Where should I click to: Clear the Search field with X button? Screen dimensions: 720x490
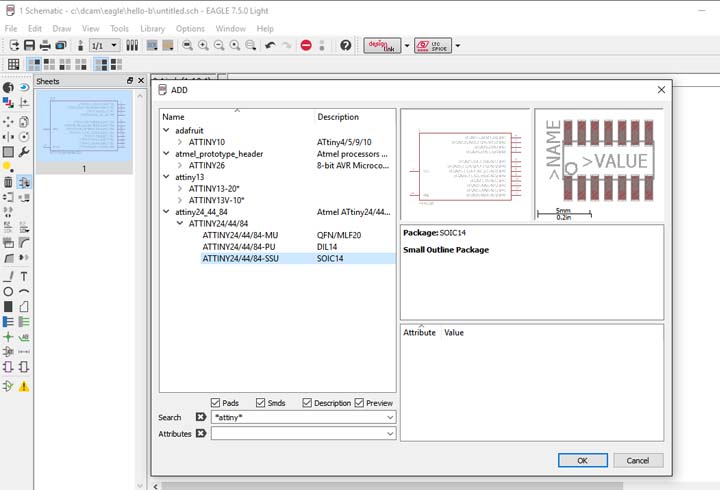(201, 417)
